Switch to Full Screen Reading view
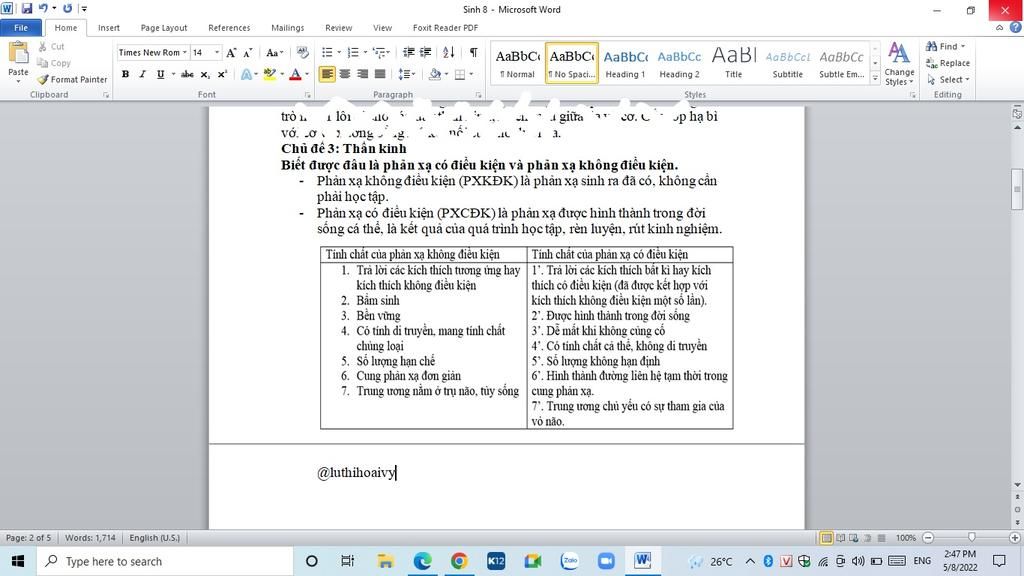 point(840,537)
